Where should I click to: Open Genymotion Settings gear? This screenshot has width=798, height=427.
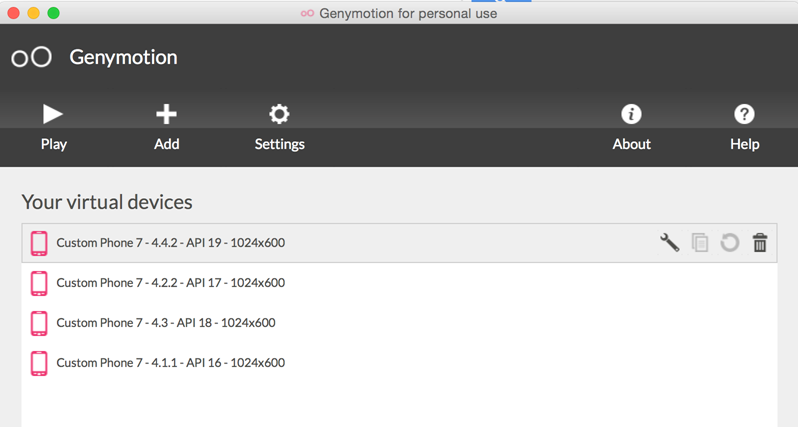279,114
